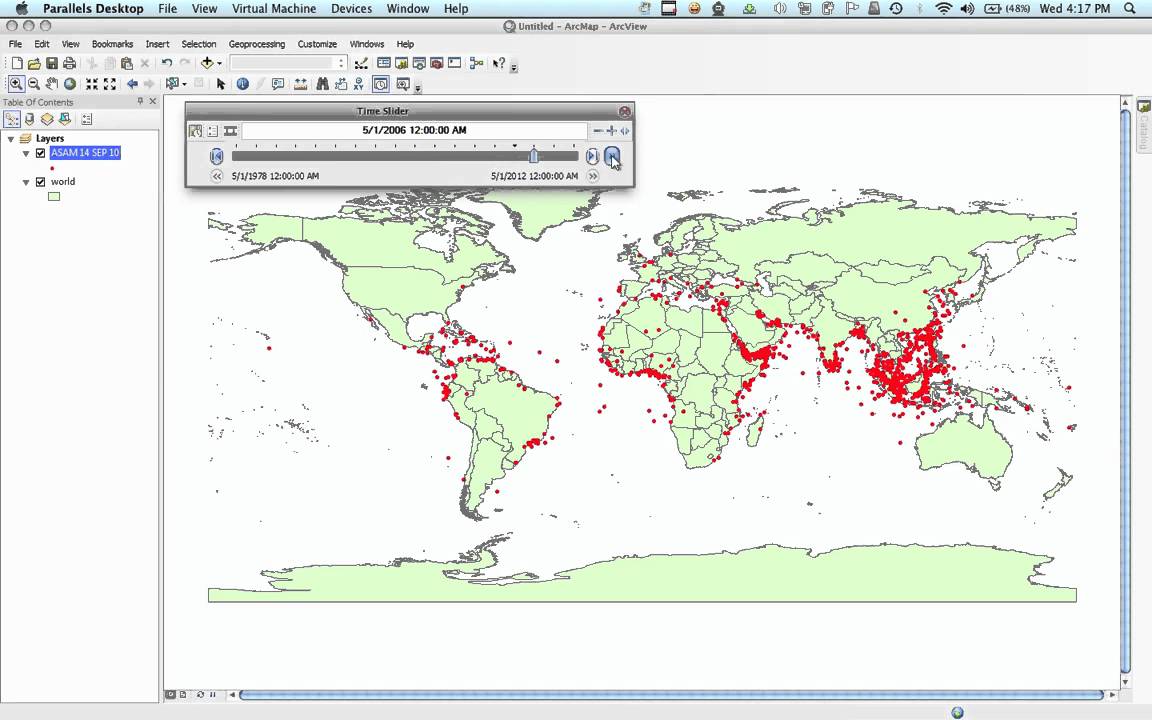Undo the last action
1152x720 pixels.
tap(167, 63)
